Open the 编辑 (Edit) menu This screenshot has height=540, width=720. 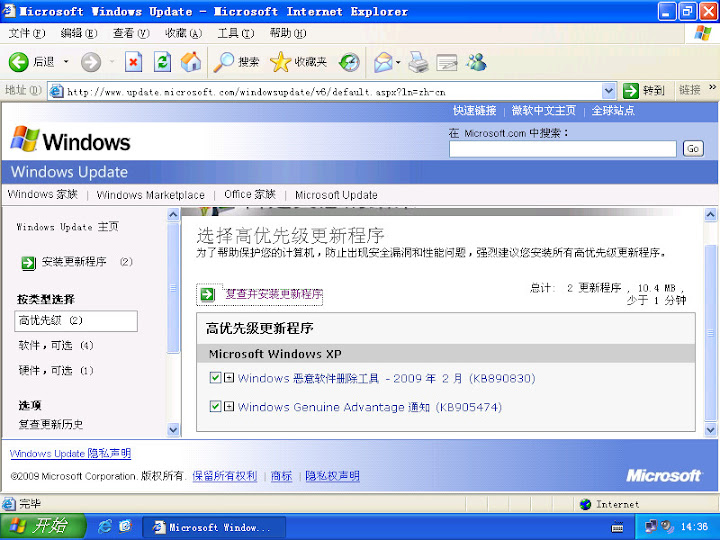(79, 33)
